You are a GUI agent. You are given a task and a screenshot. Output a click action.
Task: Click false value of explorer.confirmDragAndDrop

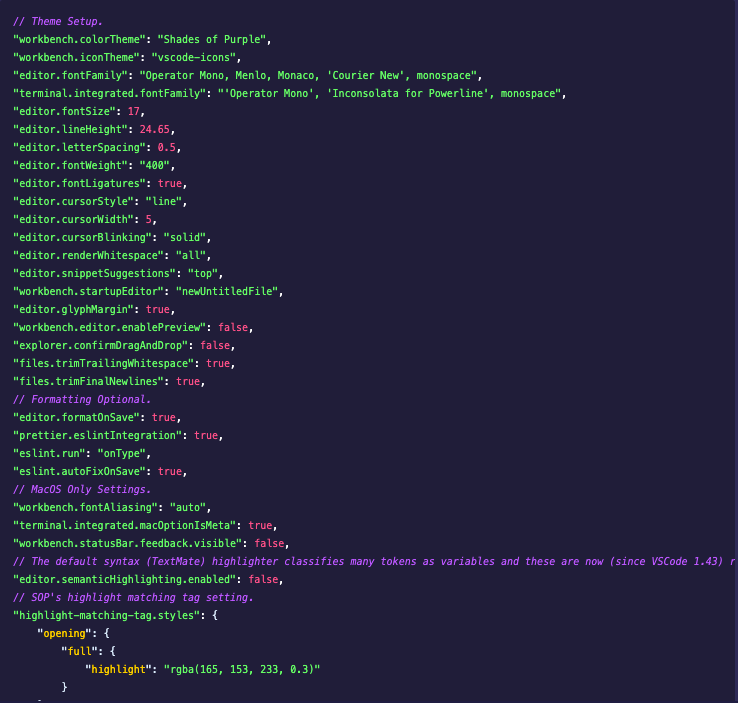[215, 345]
